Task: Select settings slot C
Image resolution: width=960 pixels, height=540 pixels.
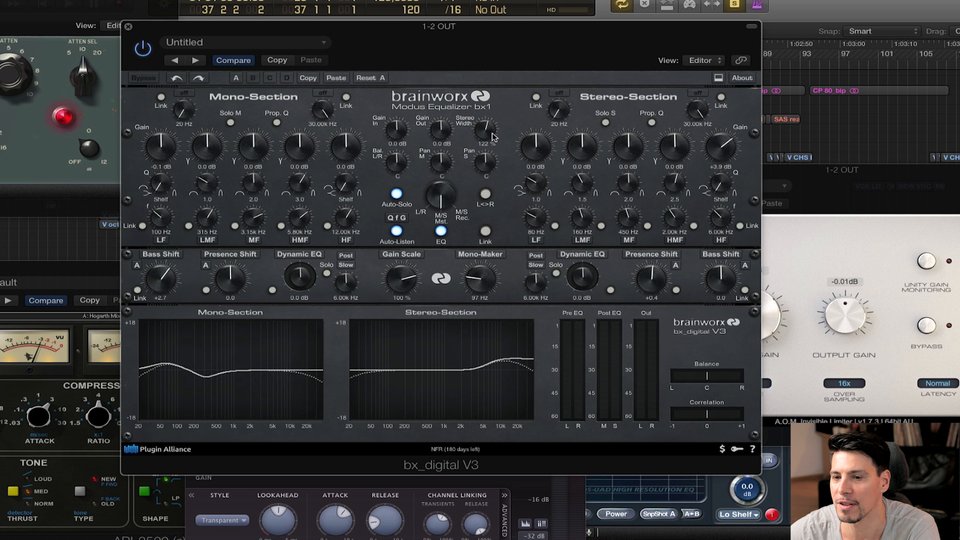Action: [269, 78]
